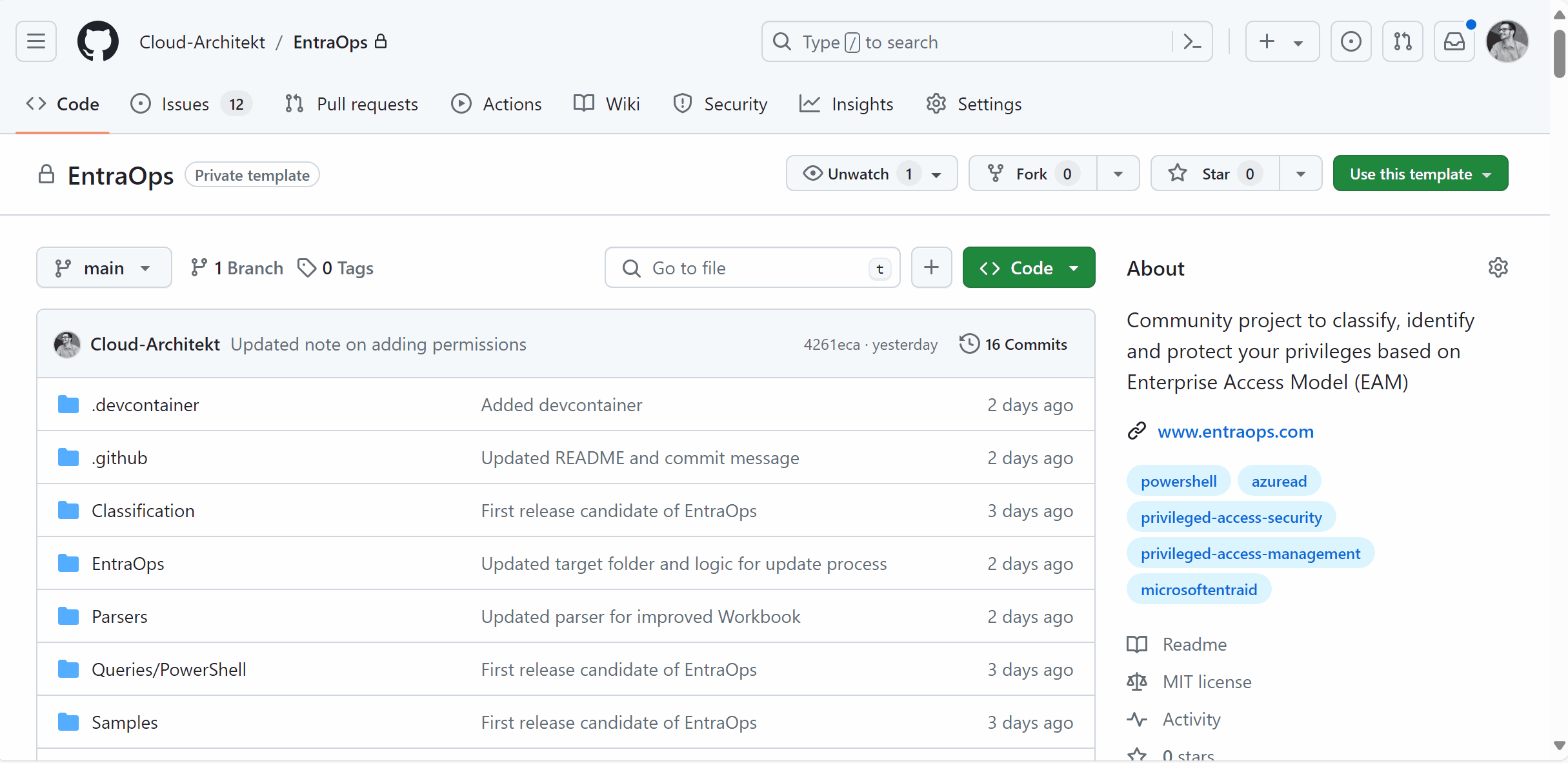The image size is (1568, 763).
Task: Open the privileged-access-security topic tag
Action: 1231,517
